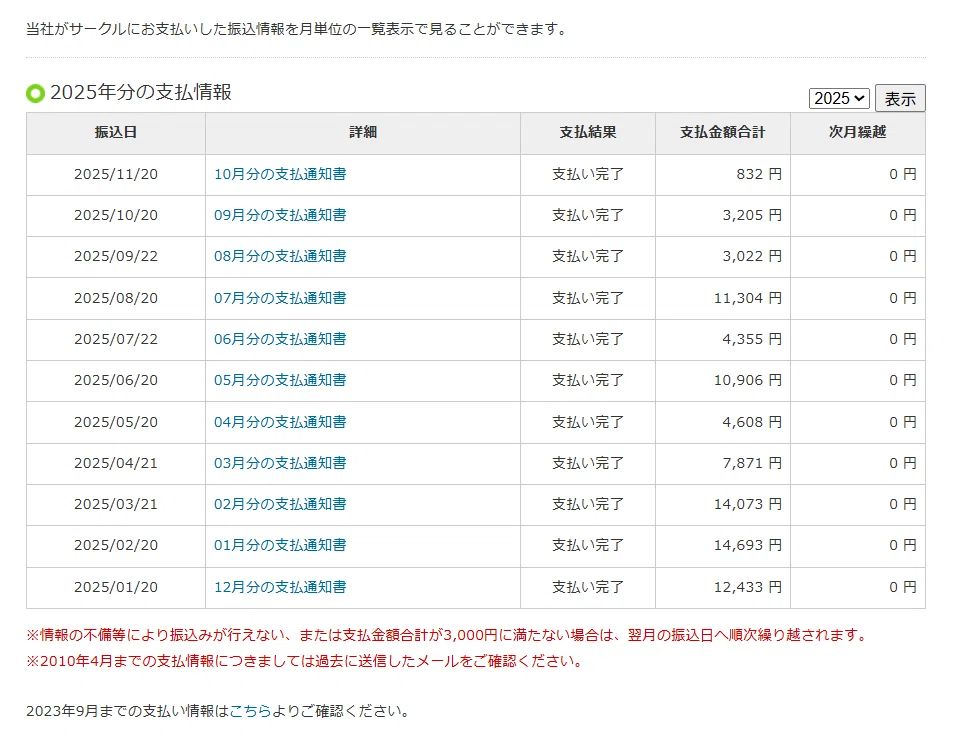Click the intro sentence about 振込情報
This screenshot has height=754, width=972.
point(296,29)
